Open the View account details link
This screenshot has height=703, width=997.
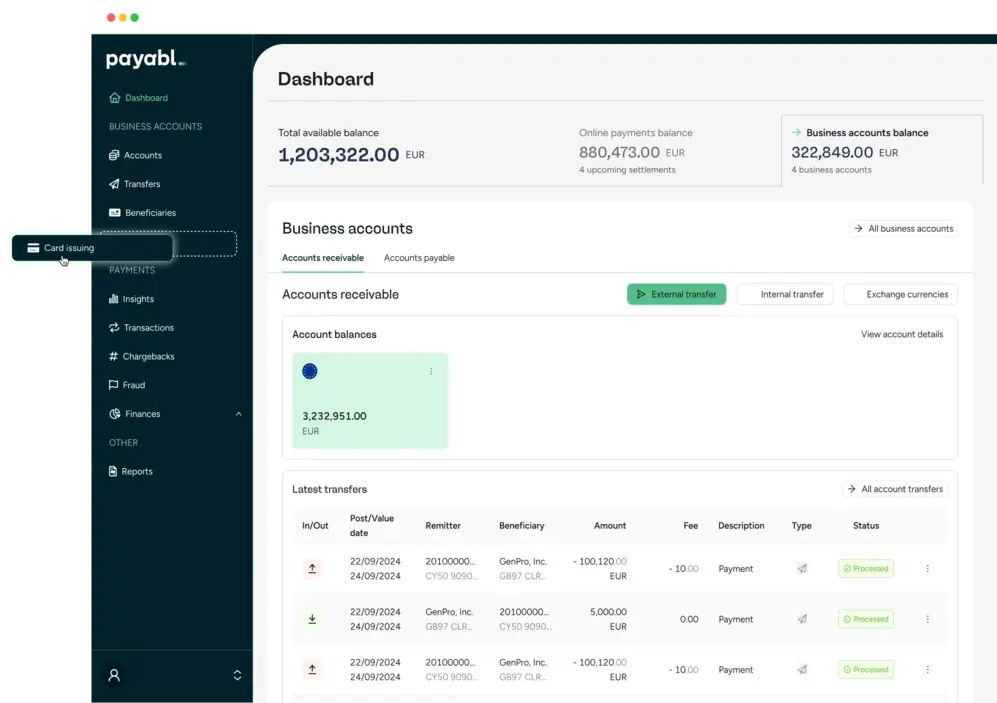[901, 334]
